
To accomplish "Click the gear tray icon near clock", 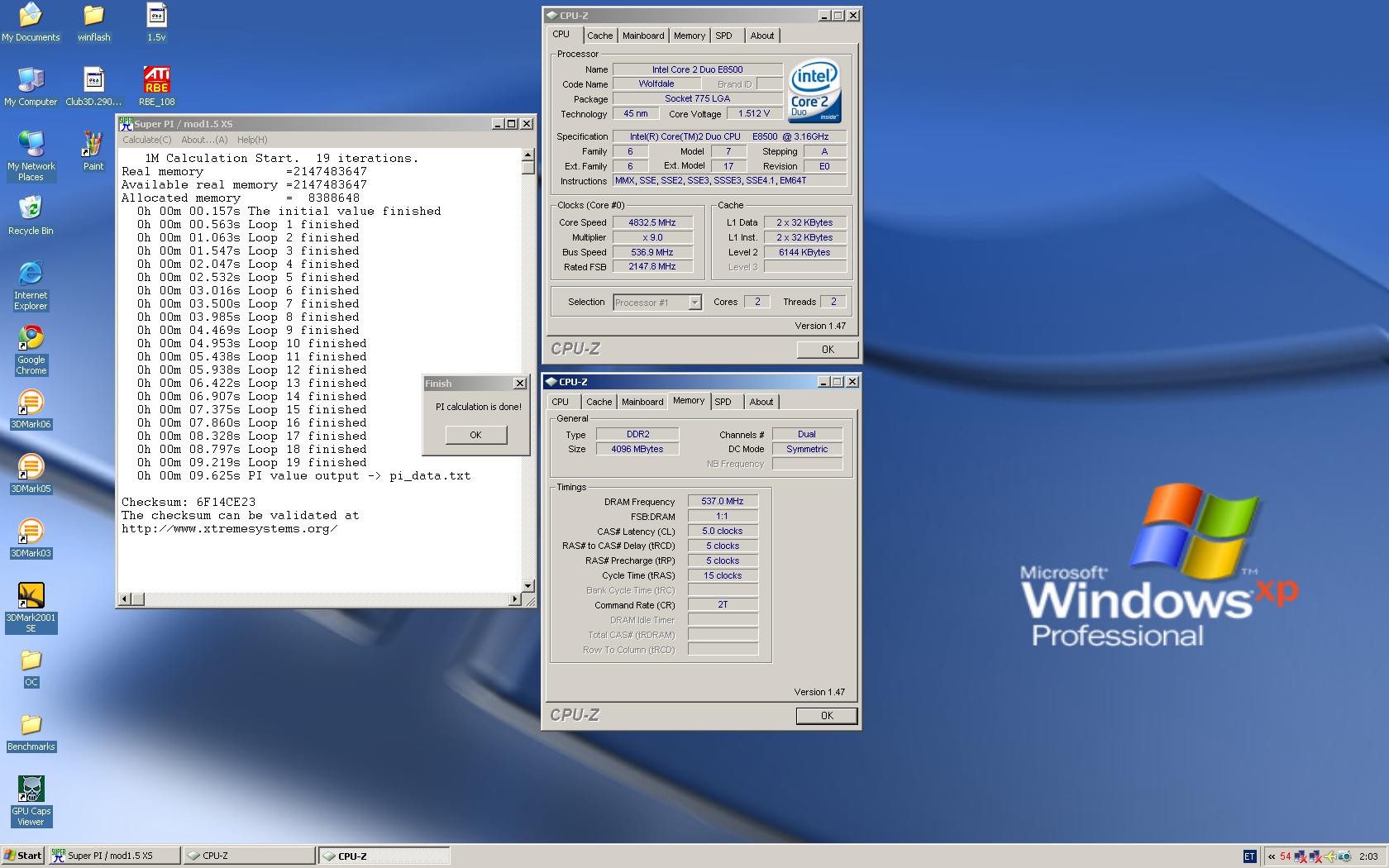I will click(1344, 856).
